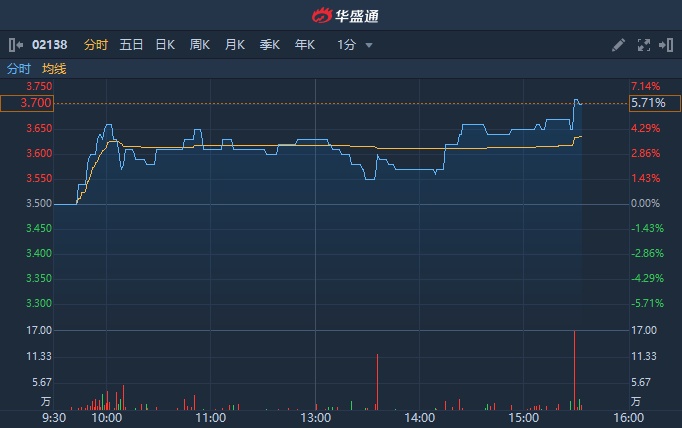Select the 季K quarterly candlestick tab

(270, 45)
